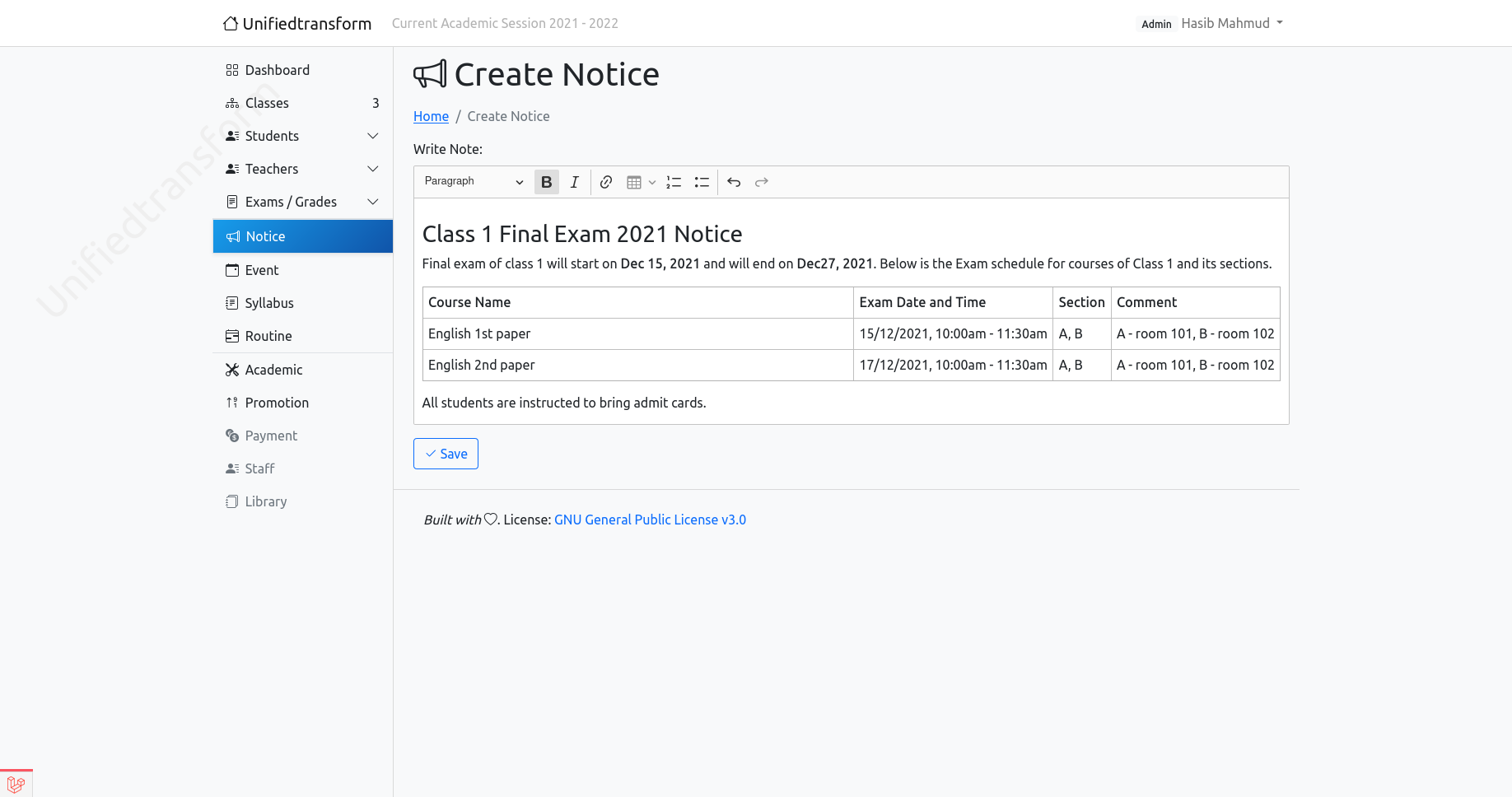Open the GNU General Public License v3.0 link
The width and height of the screenshot is (1512, 797).
[650, 520]
